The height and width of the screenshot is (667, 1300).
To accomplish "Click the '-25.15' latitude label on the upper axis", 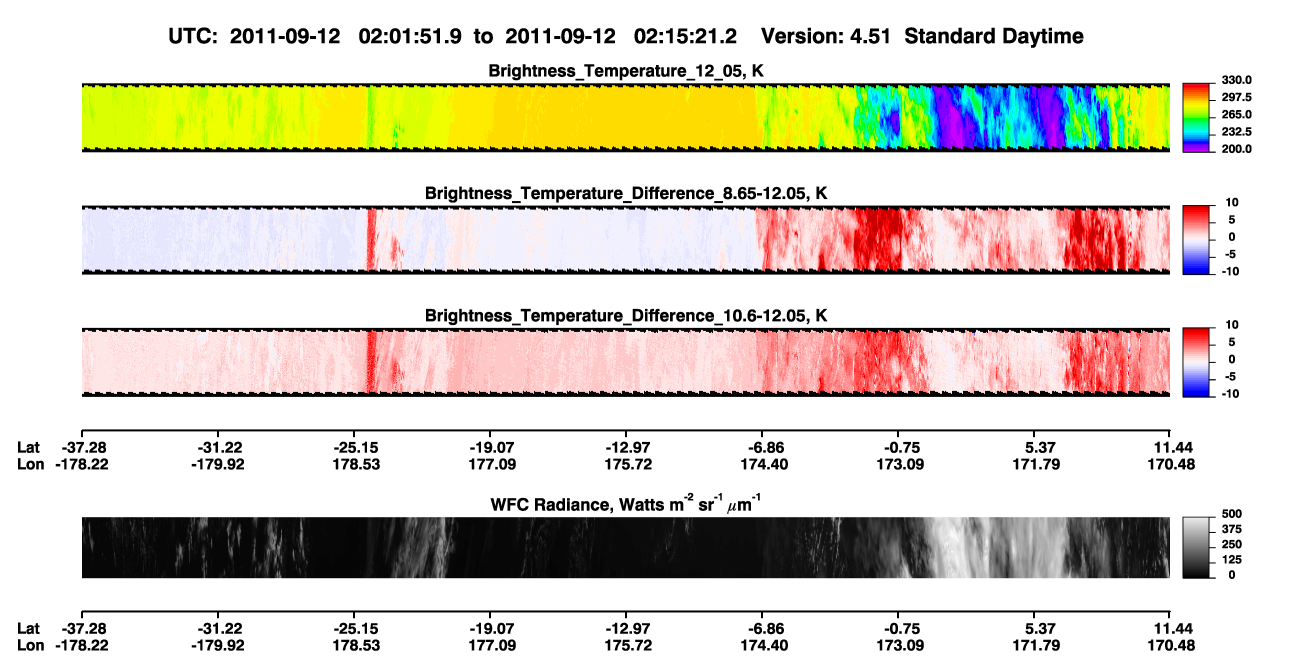I will point(355,446).
